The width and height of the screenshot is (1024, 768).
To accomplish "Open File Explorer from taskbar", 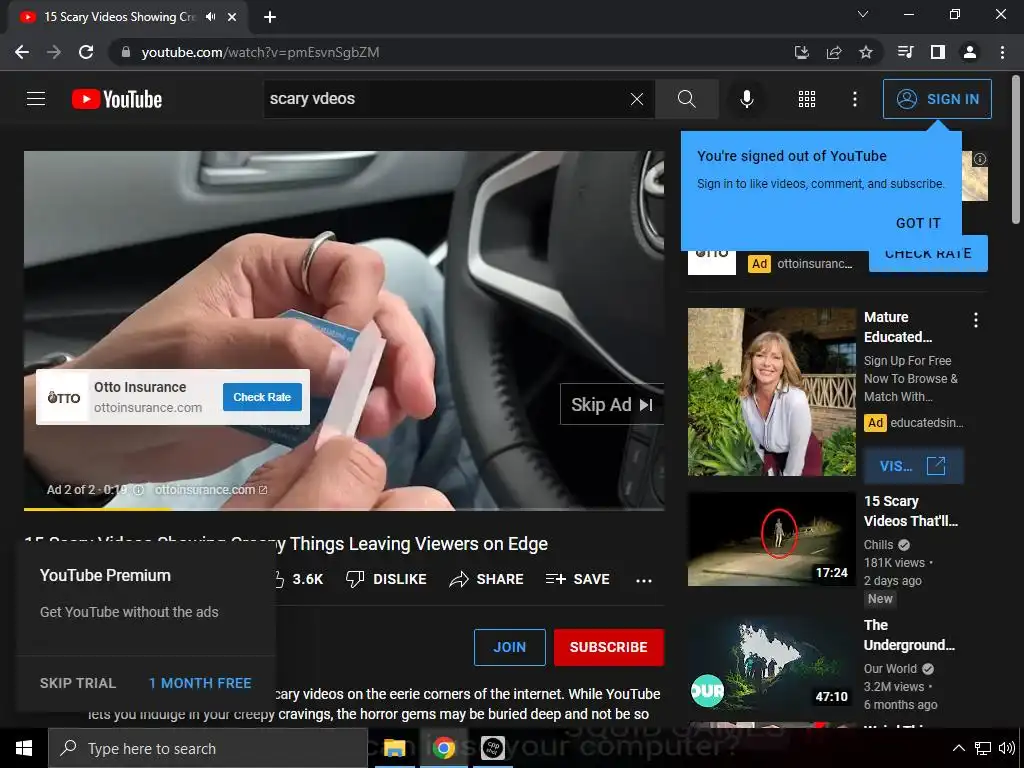I will [x=394, y=748].
